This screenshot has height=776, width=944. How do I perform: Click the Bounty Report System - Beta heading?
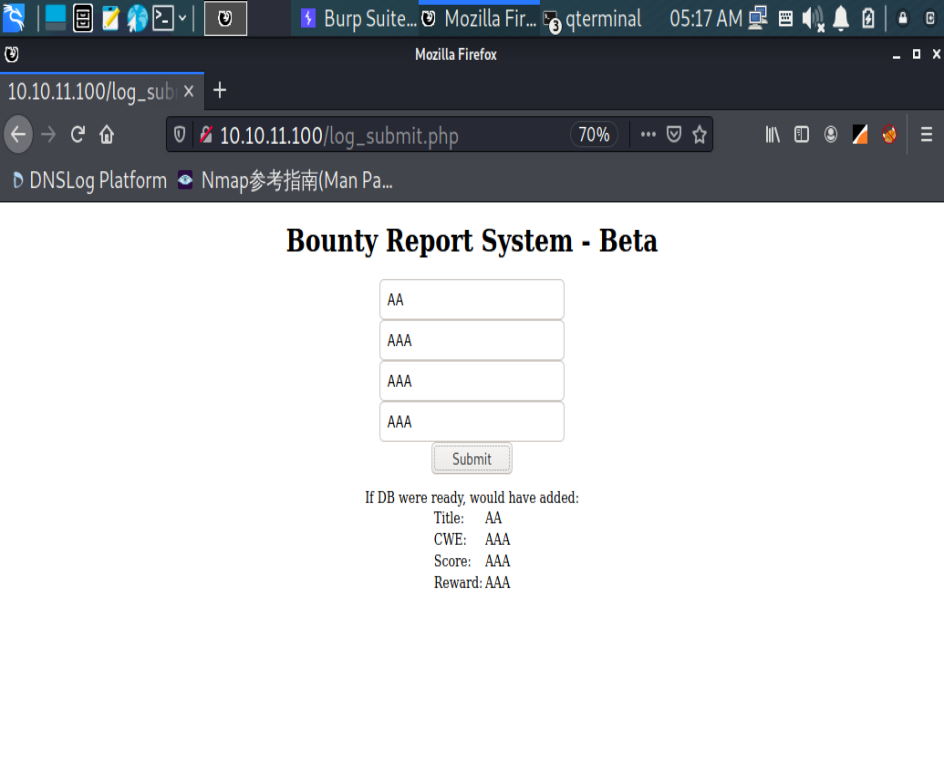(472, 241)
